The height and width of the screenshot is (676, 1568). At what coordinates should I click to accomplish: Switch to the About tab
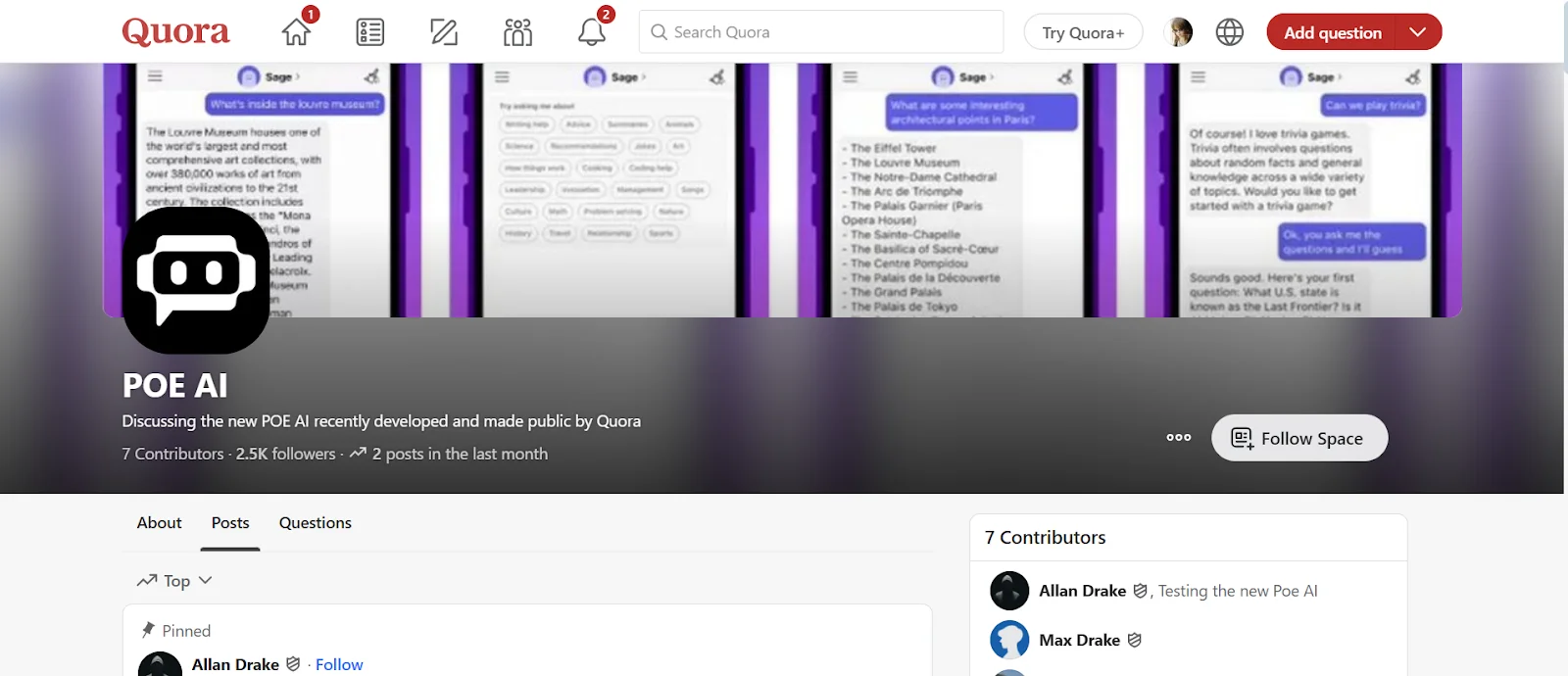[x=159, y=523]
